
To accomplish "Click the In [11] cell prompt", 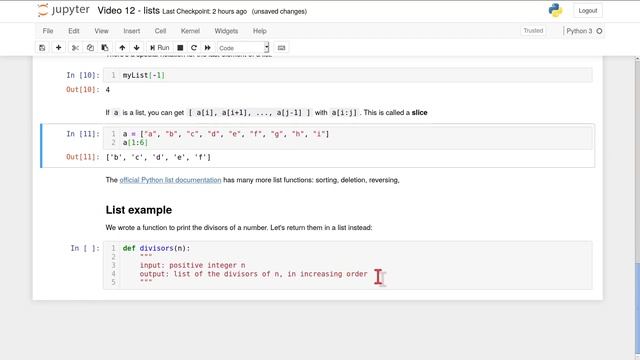I will click(83, 134).
